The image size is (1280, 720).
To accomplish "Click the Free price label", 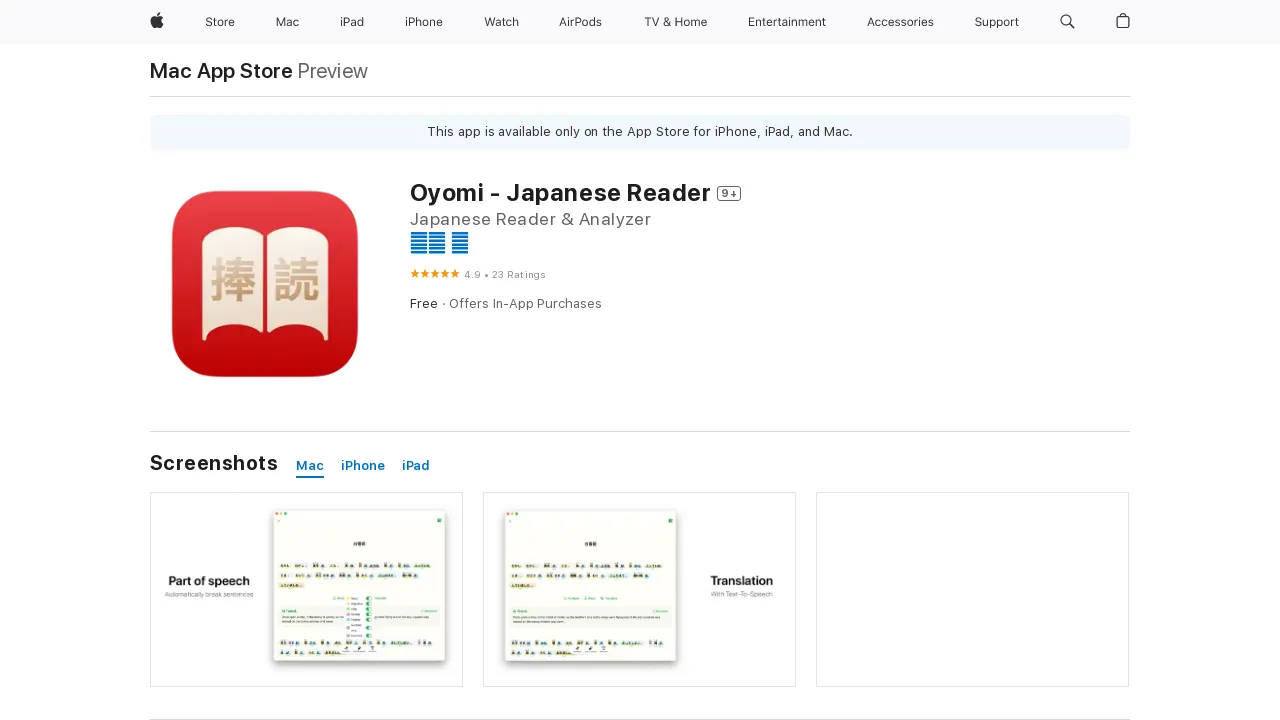I will (424, 304).
